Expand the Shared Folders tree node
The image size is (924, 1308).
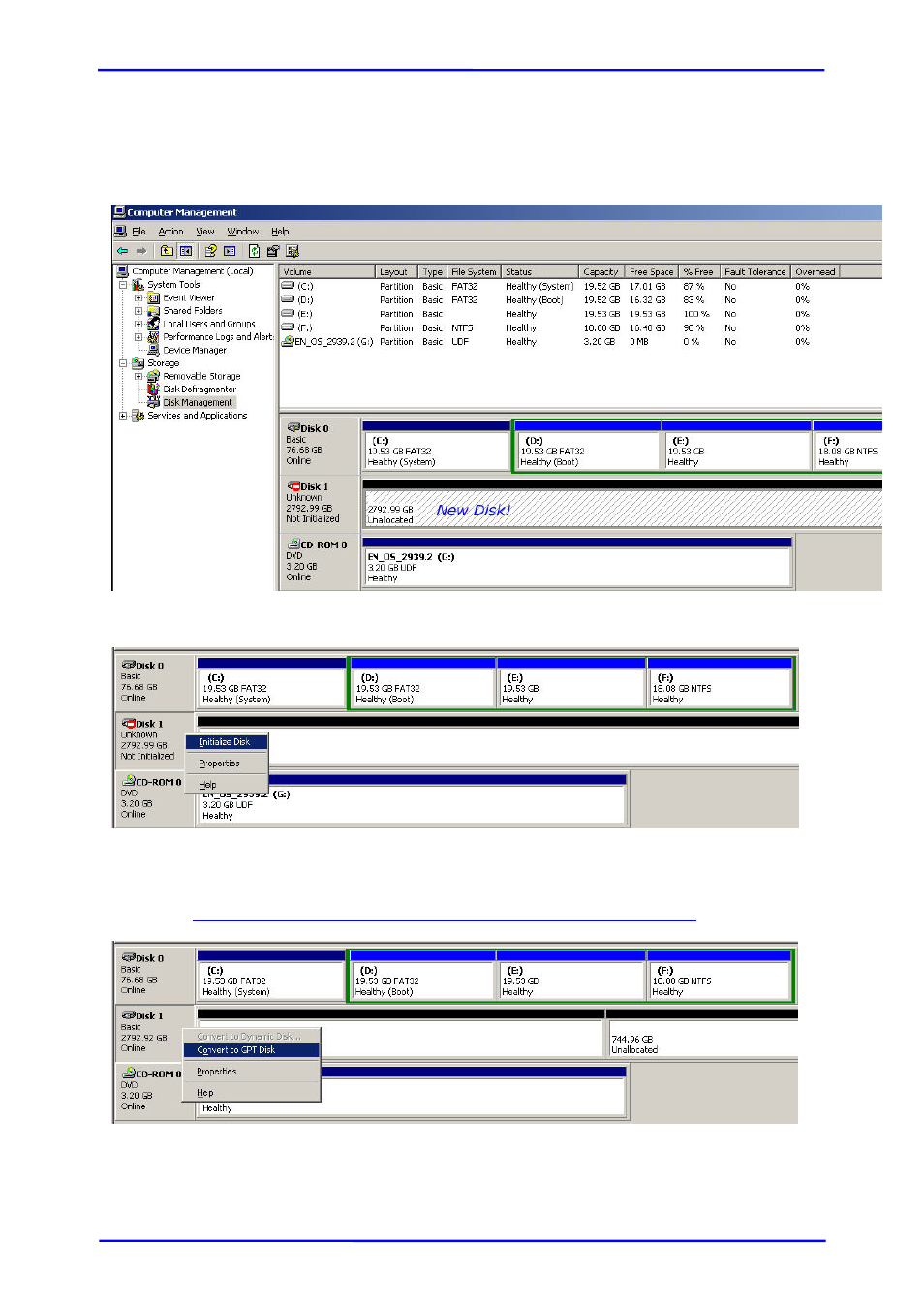click(139, 311)
